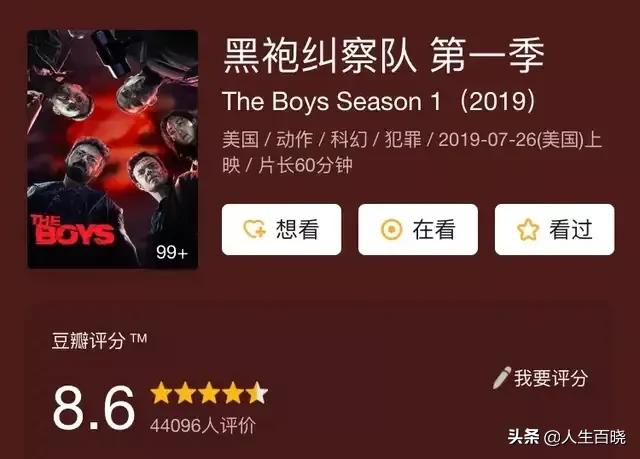The width and height of the screenshot is (640, 459).
Task: Mark the show as 看过
Action: (554, 230)
